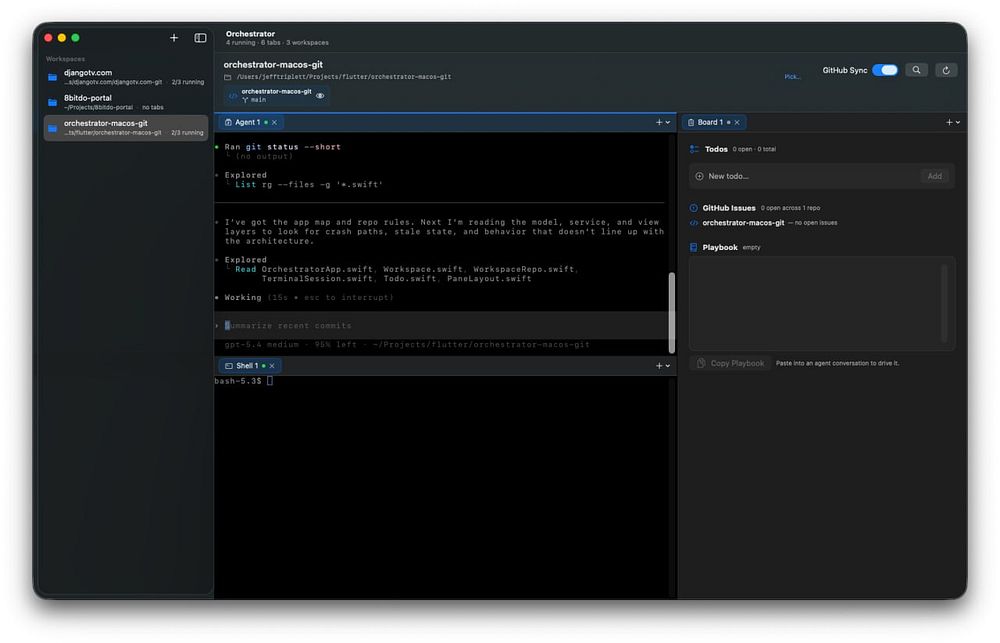Click the orchestrator-macos-git sidebar folder icon
Image resolution: width=1000 pixels, height=643 pixels.
52,128
